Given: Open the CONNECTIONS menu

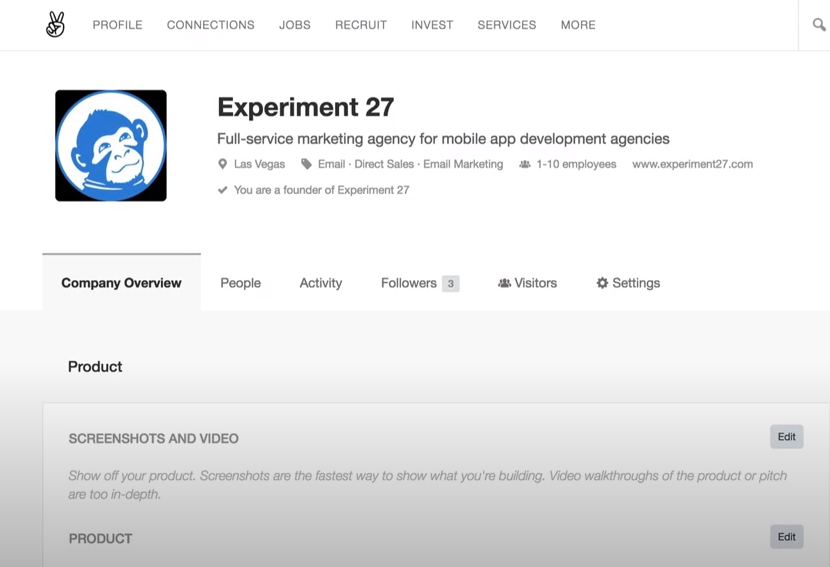Looking at the screenshot, I should 211,25.
